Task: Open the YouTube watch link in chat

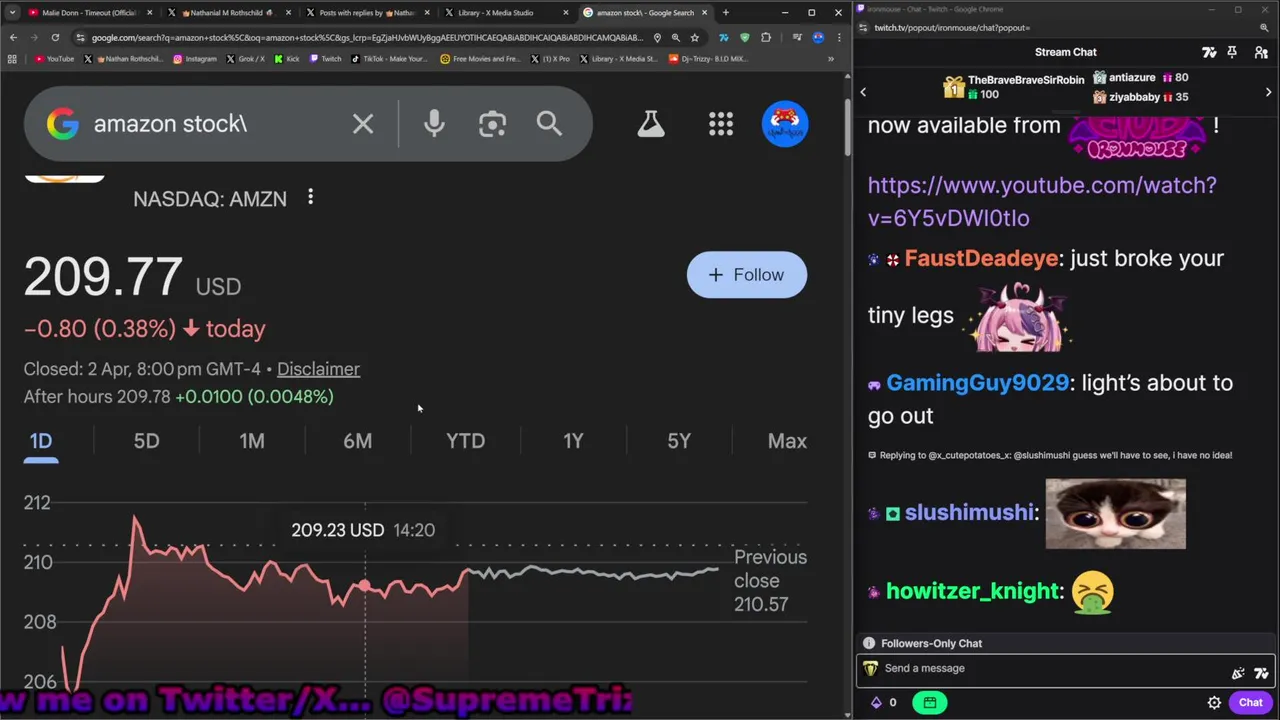Action: click(x=1042, y=201)
